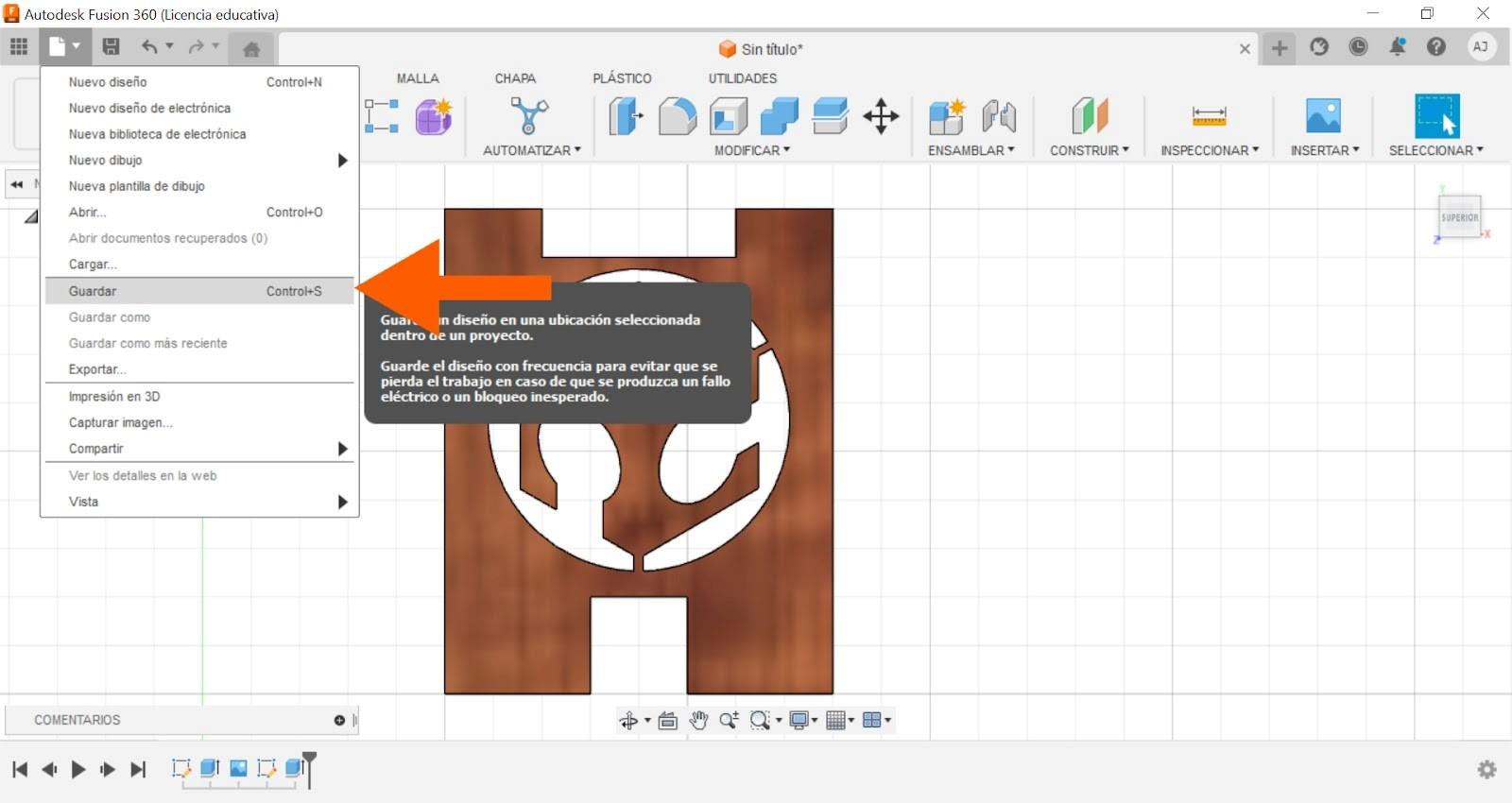
Task: Expand the AUTOMATIZAR dropdown
Action: click(532, 150)
